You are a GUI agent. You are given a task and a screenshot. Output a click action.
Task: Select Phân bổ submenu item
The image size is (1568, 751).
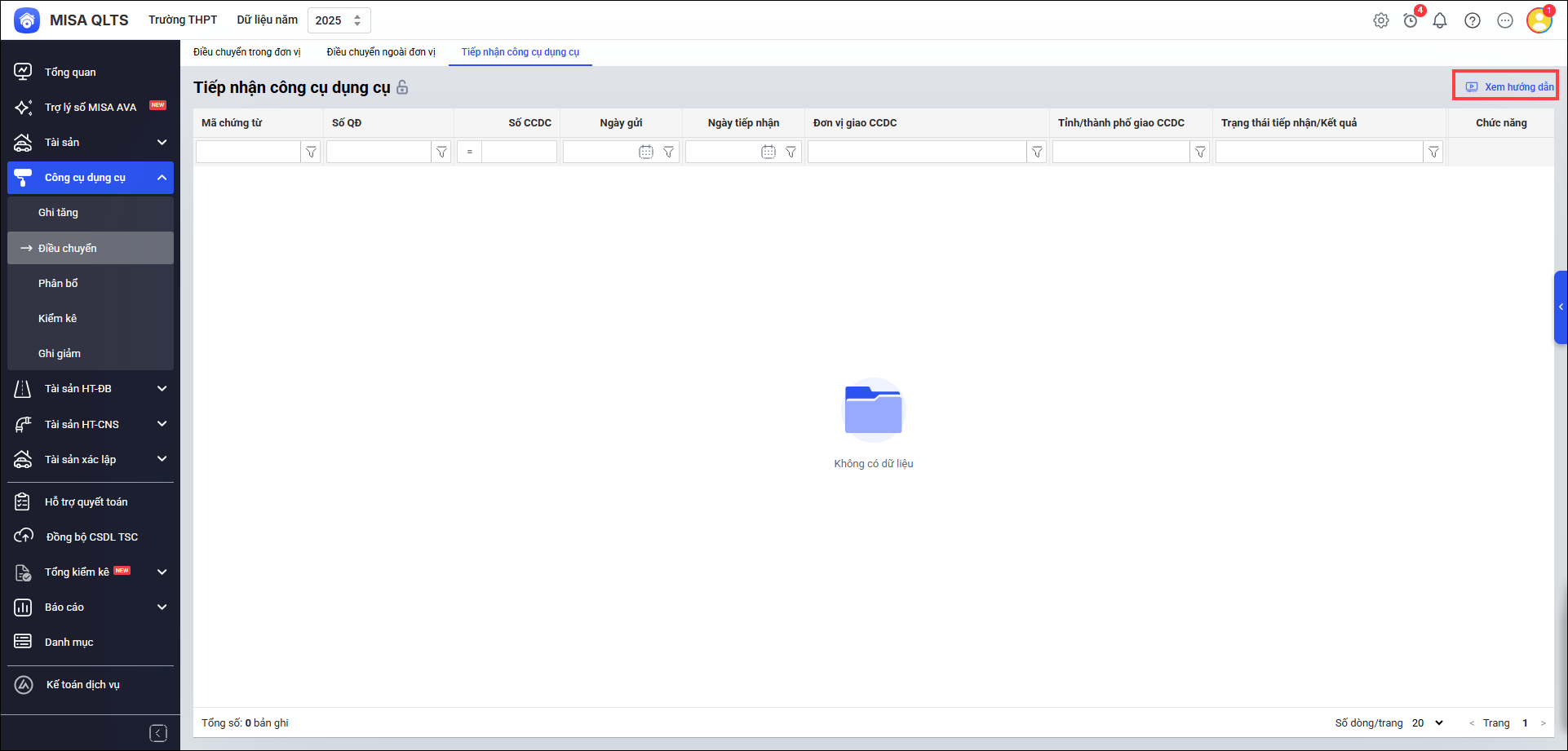click(x=91, y=283)
